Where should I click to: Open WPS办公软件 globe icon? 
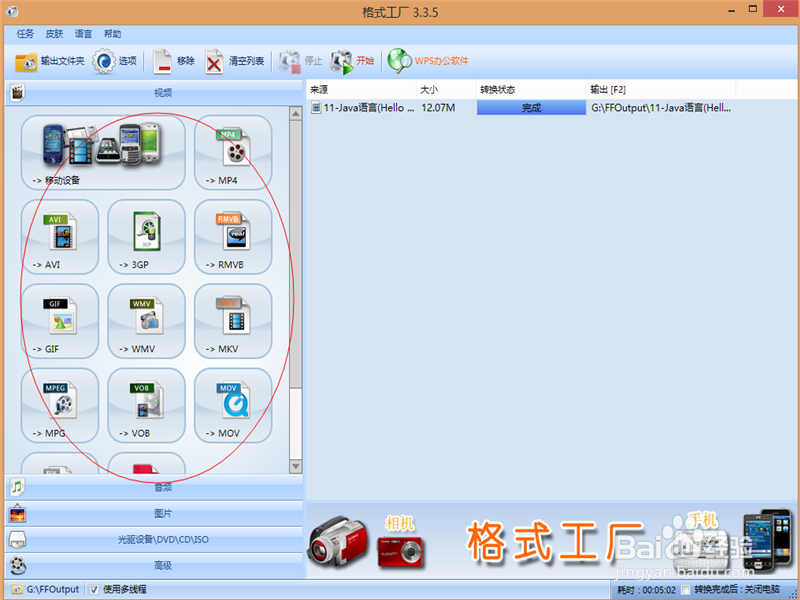point(399,61)
